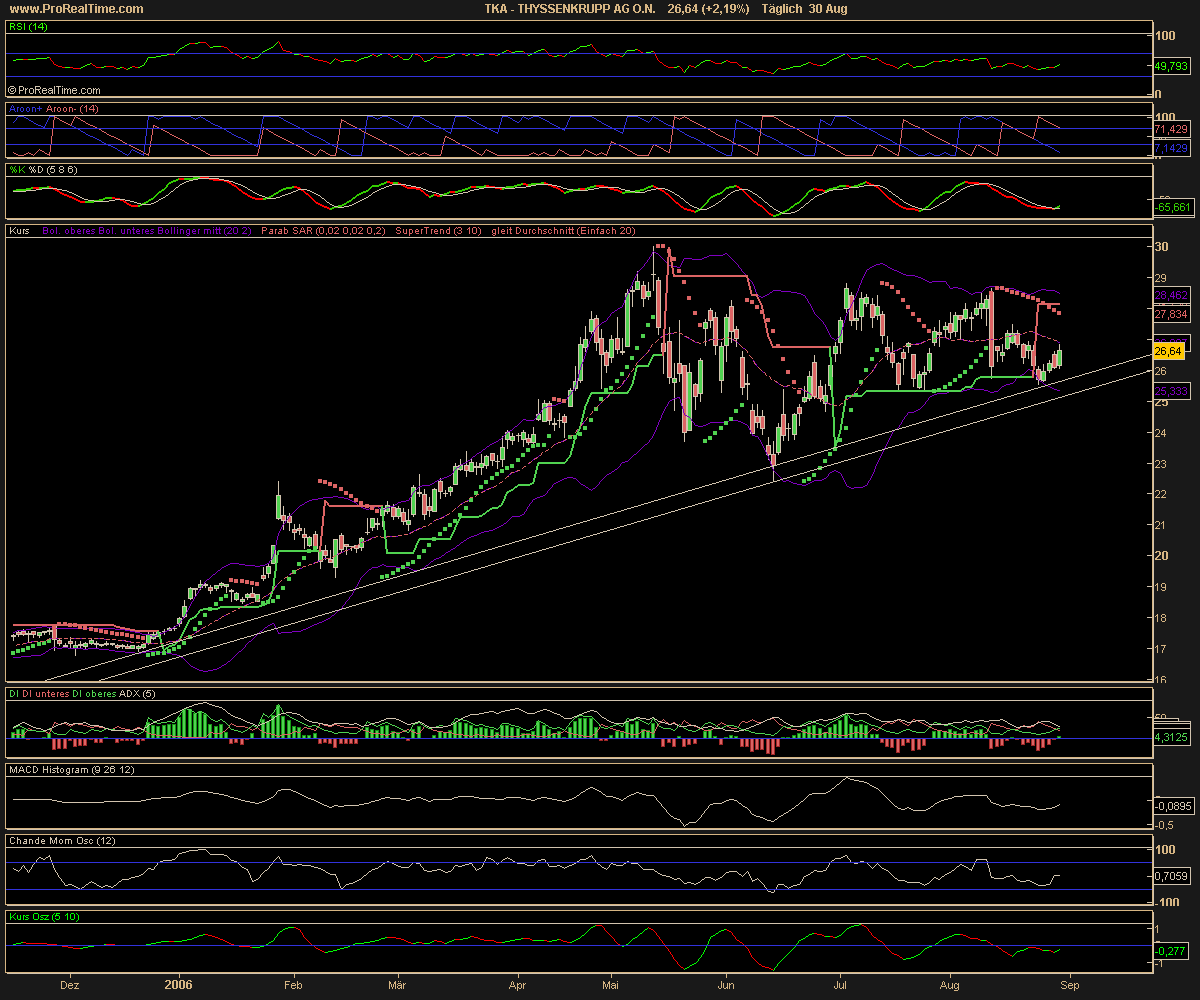1200x1000 pixels.
Task: Click the Kurs label of the price chart
Action: point(19,231)
